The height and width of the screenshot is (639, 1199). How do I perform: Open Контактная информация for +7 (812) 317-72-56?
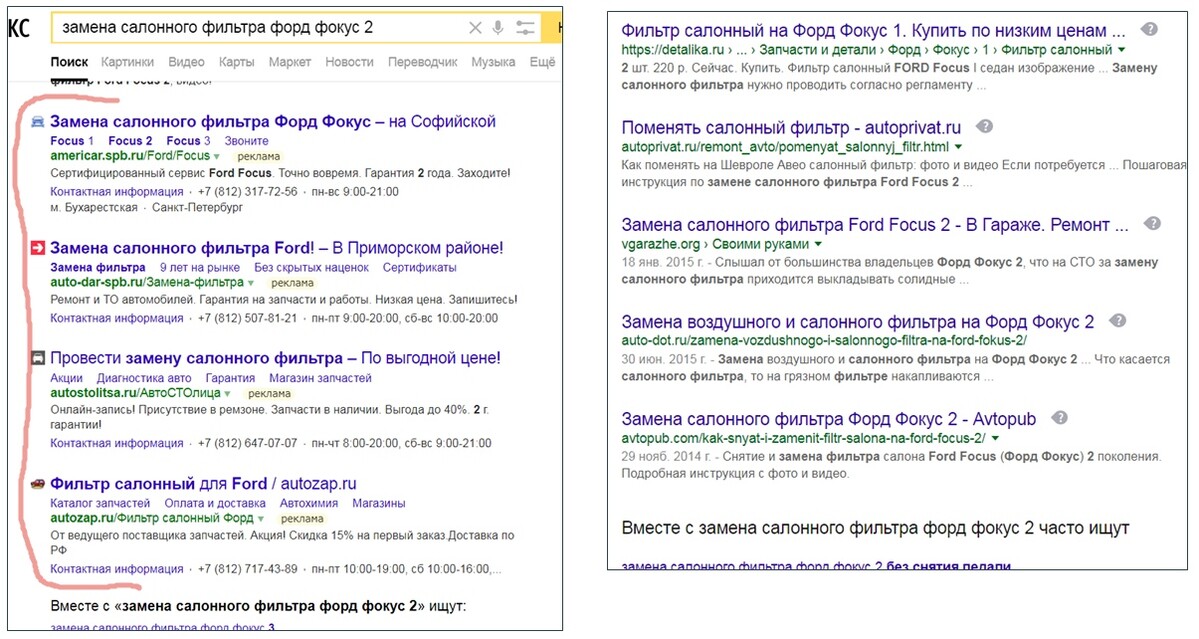click(117, 192)
